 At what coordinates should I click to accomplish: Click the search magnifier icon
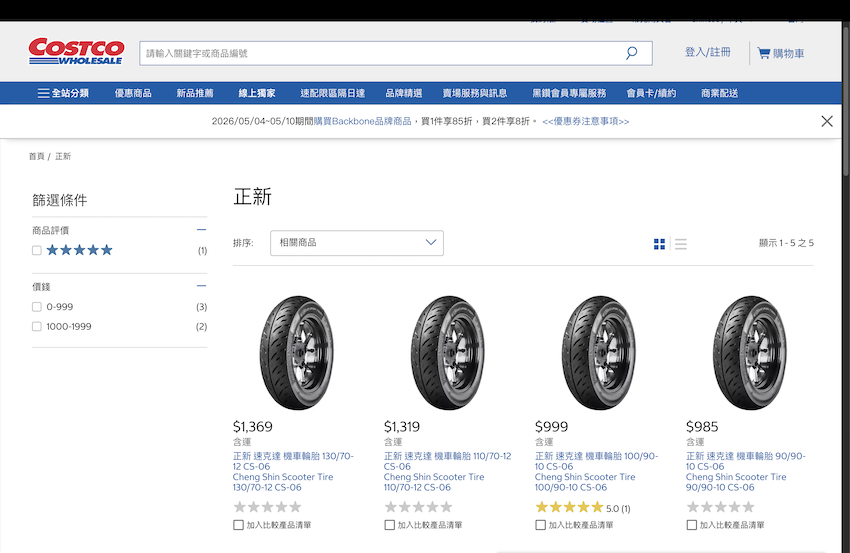pyautogui.click(x=632, y=53)
